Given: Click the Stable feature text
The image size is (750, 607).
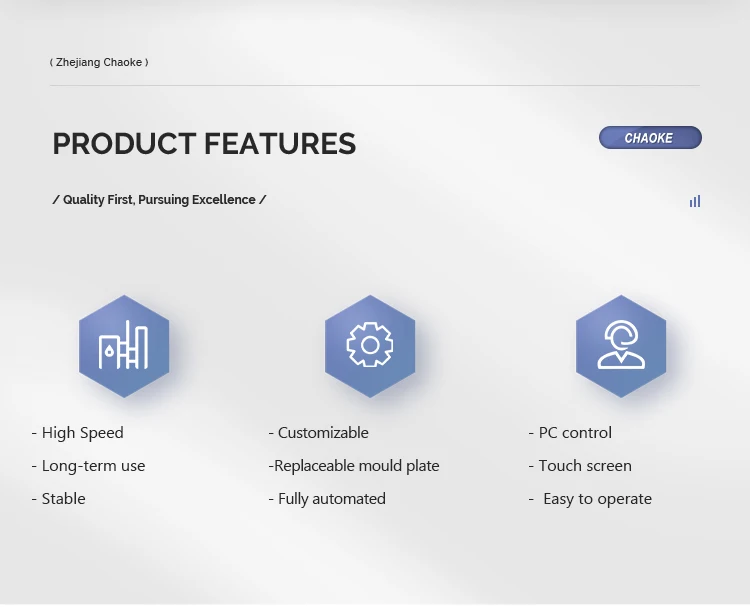Looking at the screenshot, I should click(63, 499).
